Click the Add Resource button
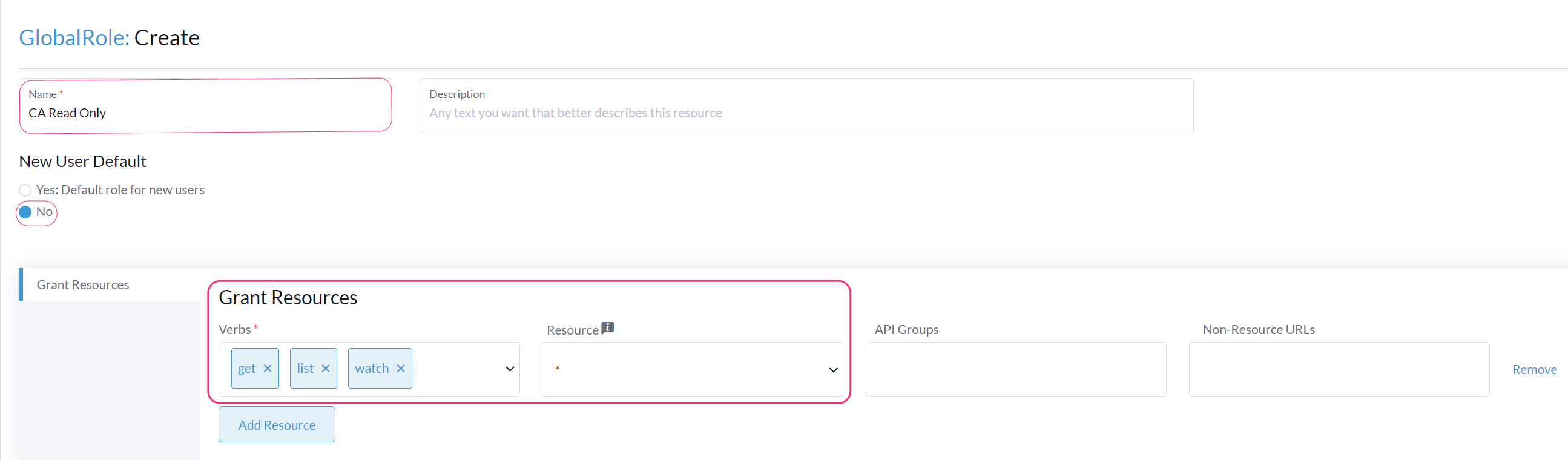Image resolution: width=1568 pixels, height=460 pixels. [276, 424]
